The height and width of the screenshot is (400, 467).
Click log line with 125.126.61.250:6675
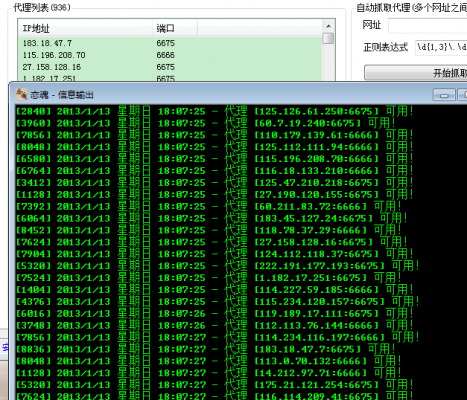coord(215,111)
